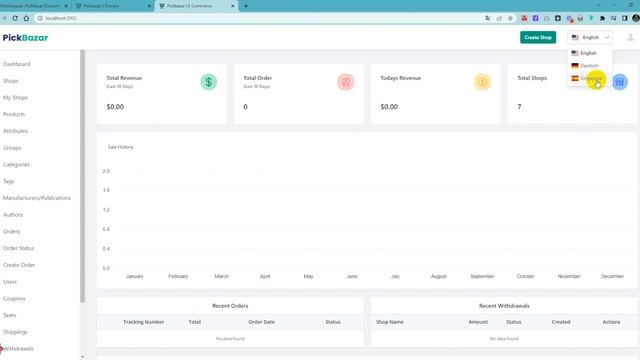Open Categories in the sidebar
640x360 pixels.
click(x=16, y=164)
